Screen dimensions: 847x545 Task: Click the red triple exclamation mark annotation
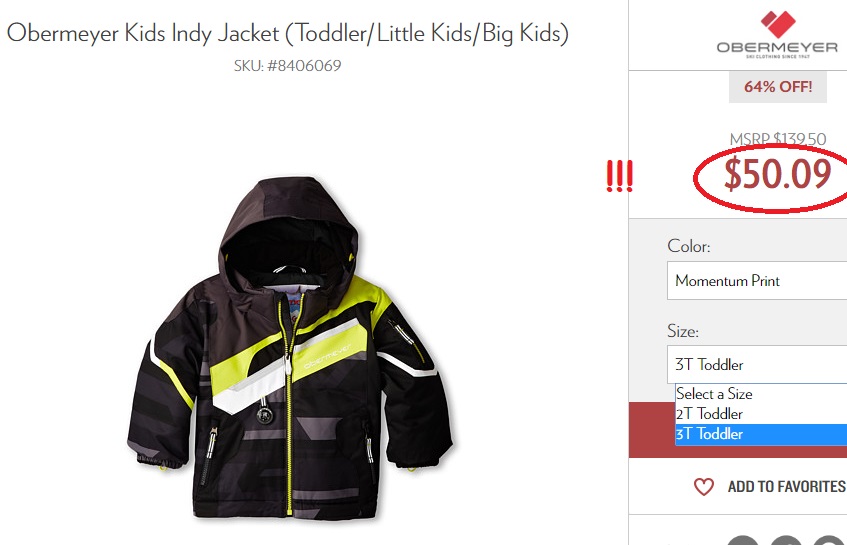(619, 176)
